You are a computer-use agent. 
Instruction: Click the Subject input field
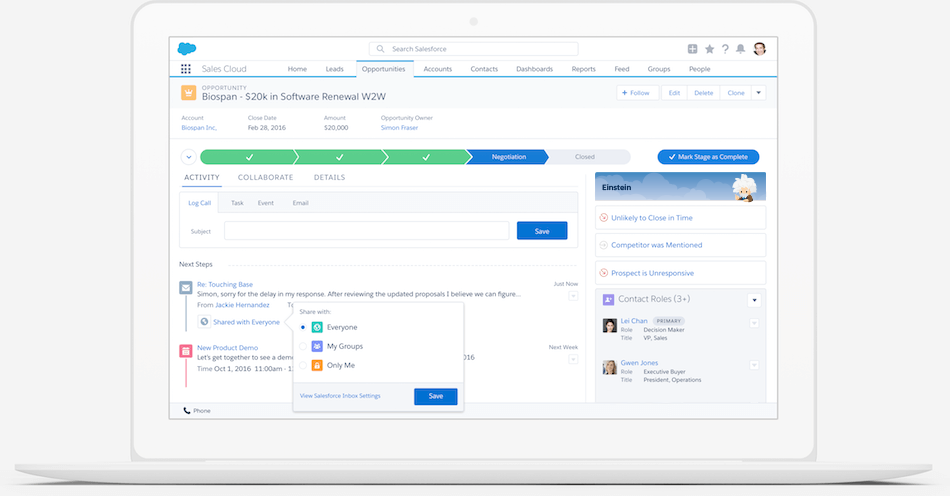pyautogui.click(x=366, y=231)
